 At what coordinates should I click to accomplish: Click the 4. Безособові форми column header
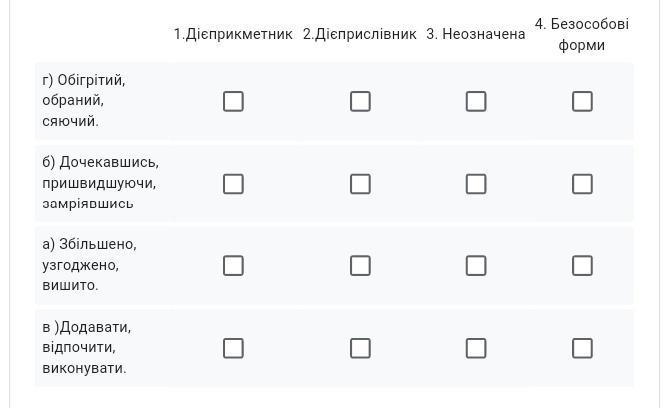click(x=582, y=34)
